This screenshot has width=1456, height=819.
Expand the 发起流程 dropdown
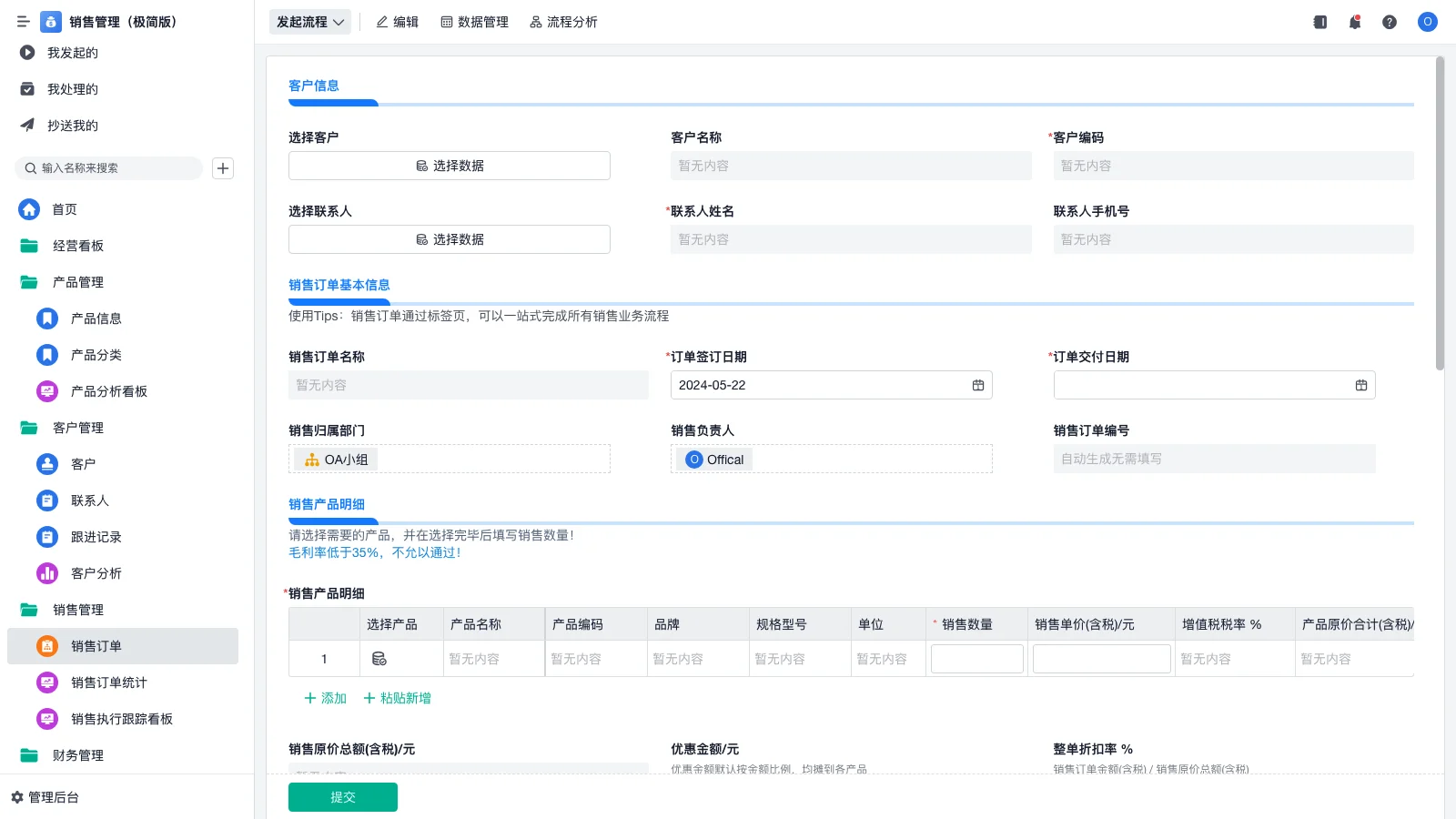click(309, 22)
